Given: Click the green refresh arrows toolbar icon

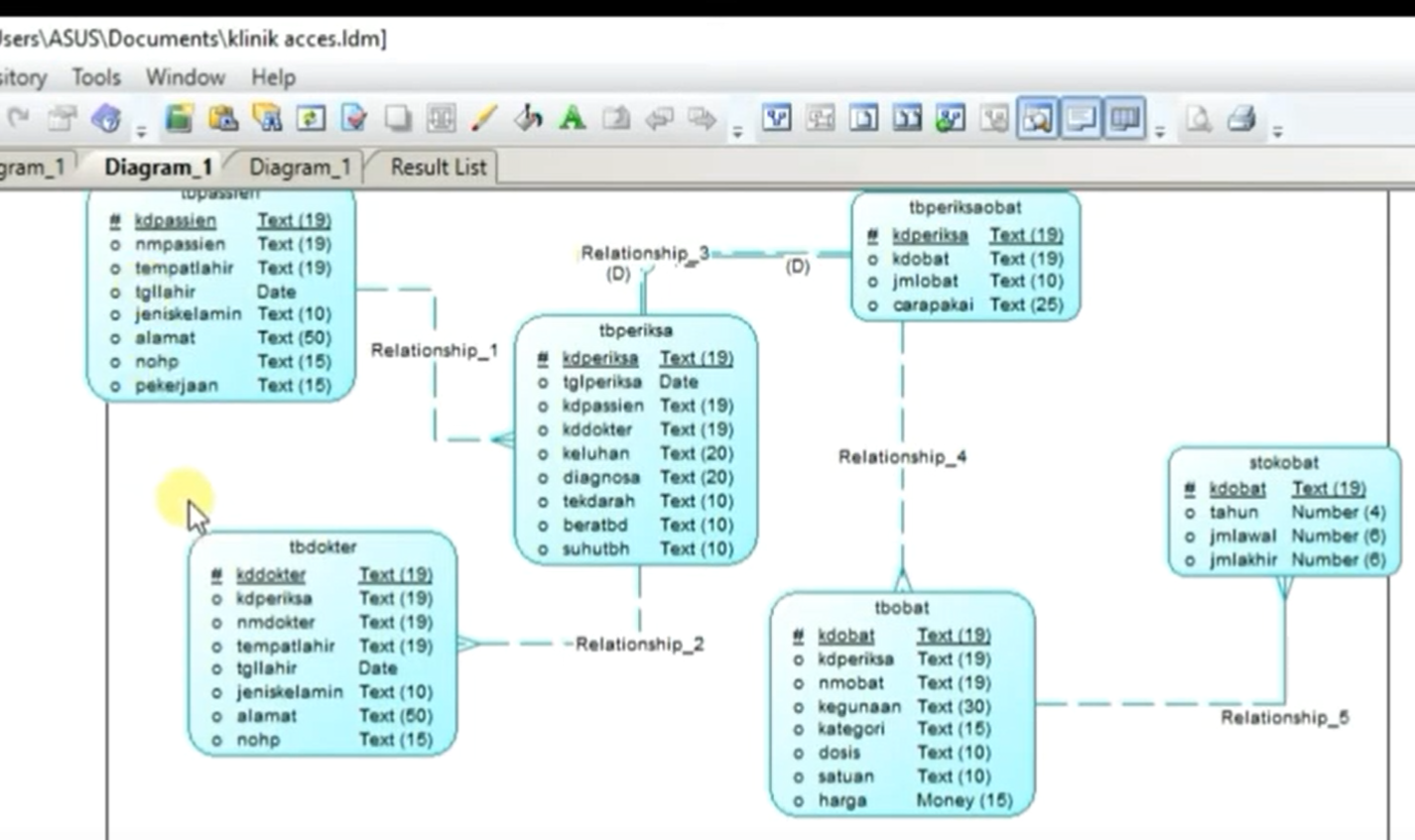Looking at the screenshot, I should pos(311,119).
